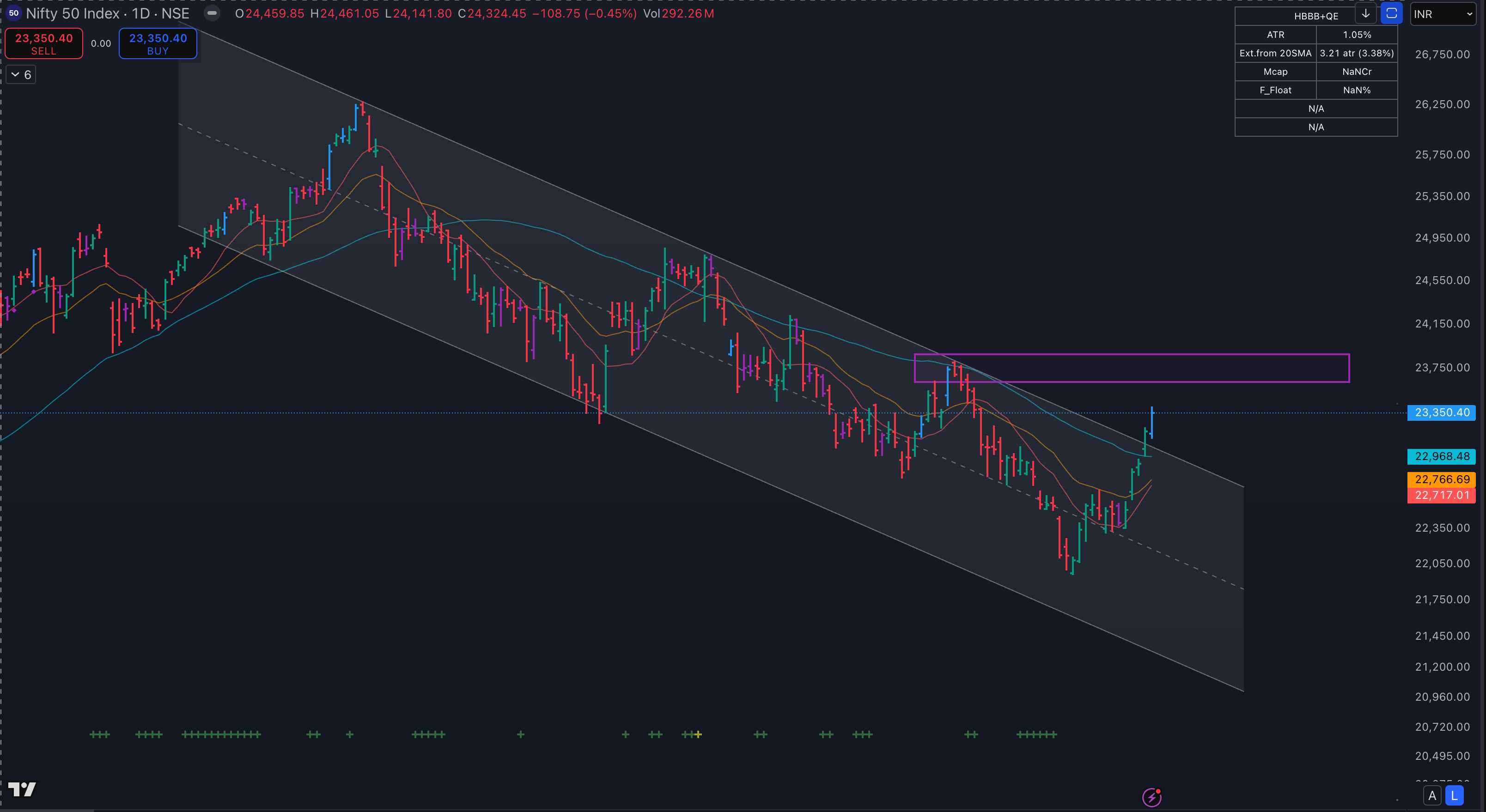
Task: Click the blue current price label 23,350.40
Action: click(1442, 412)
